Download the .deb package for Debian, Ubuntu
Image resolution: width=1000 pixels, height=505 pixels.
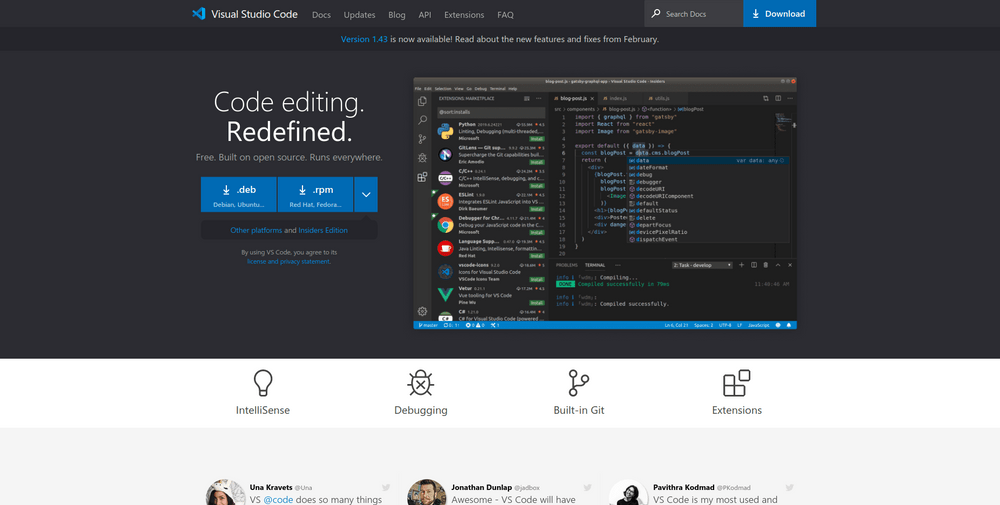[x=239, y=194]
